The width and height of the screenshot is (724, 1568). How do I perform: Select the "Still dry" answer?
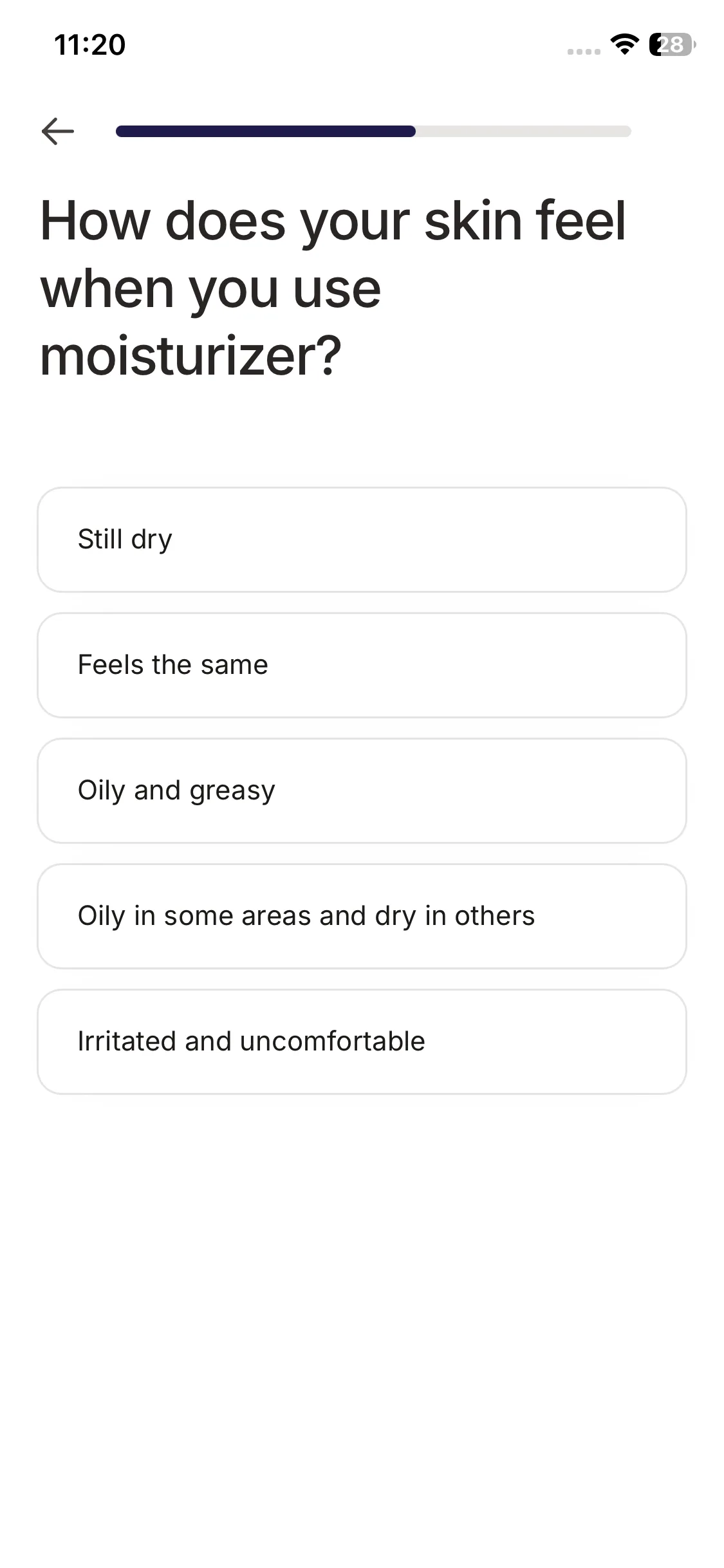[x=362, y=539]
